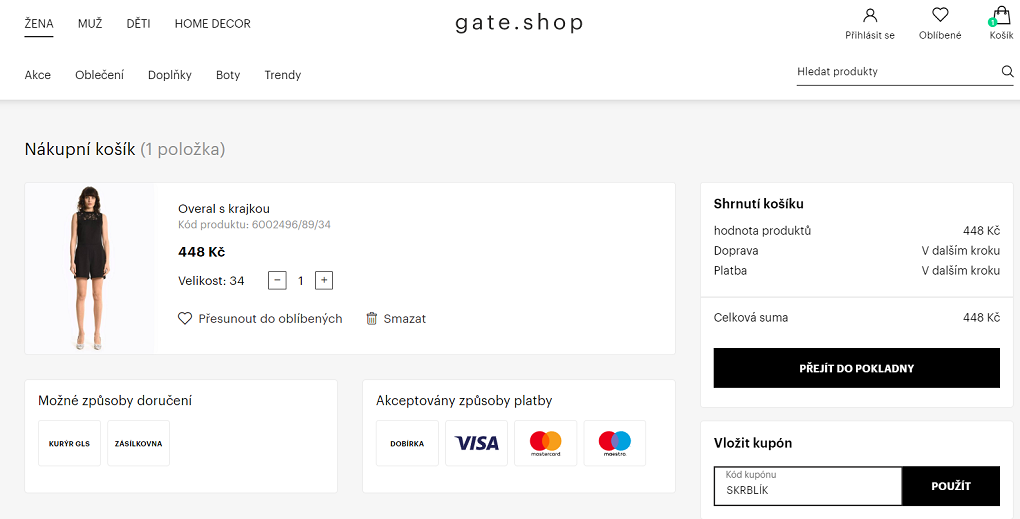1020x519 pixels.
Task: Open the HOME DECOR section tab
Action: coord(213,24)
